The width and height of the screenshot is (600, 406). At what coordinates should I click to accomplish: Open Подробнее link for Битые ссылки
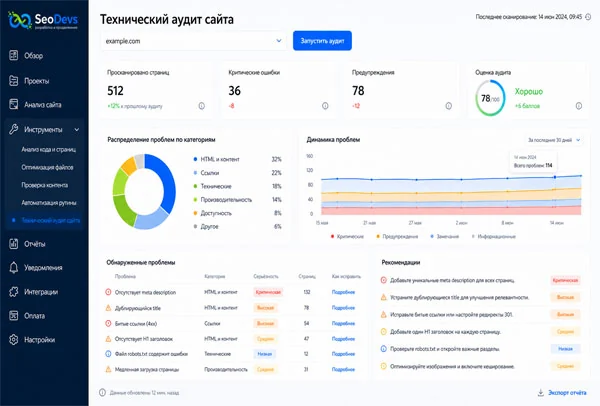click(x=343, y=323)
